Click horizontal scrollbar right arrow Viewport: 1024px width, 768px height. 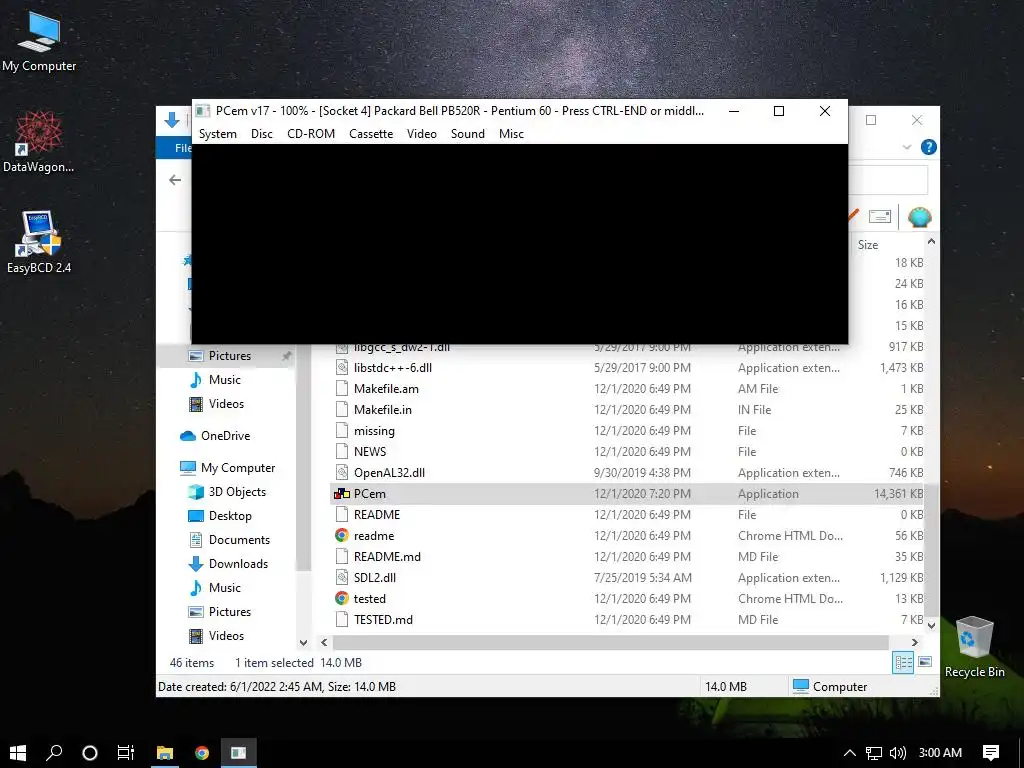(x=915, y=643)
